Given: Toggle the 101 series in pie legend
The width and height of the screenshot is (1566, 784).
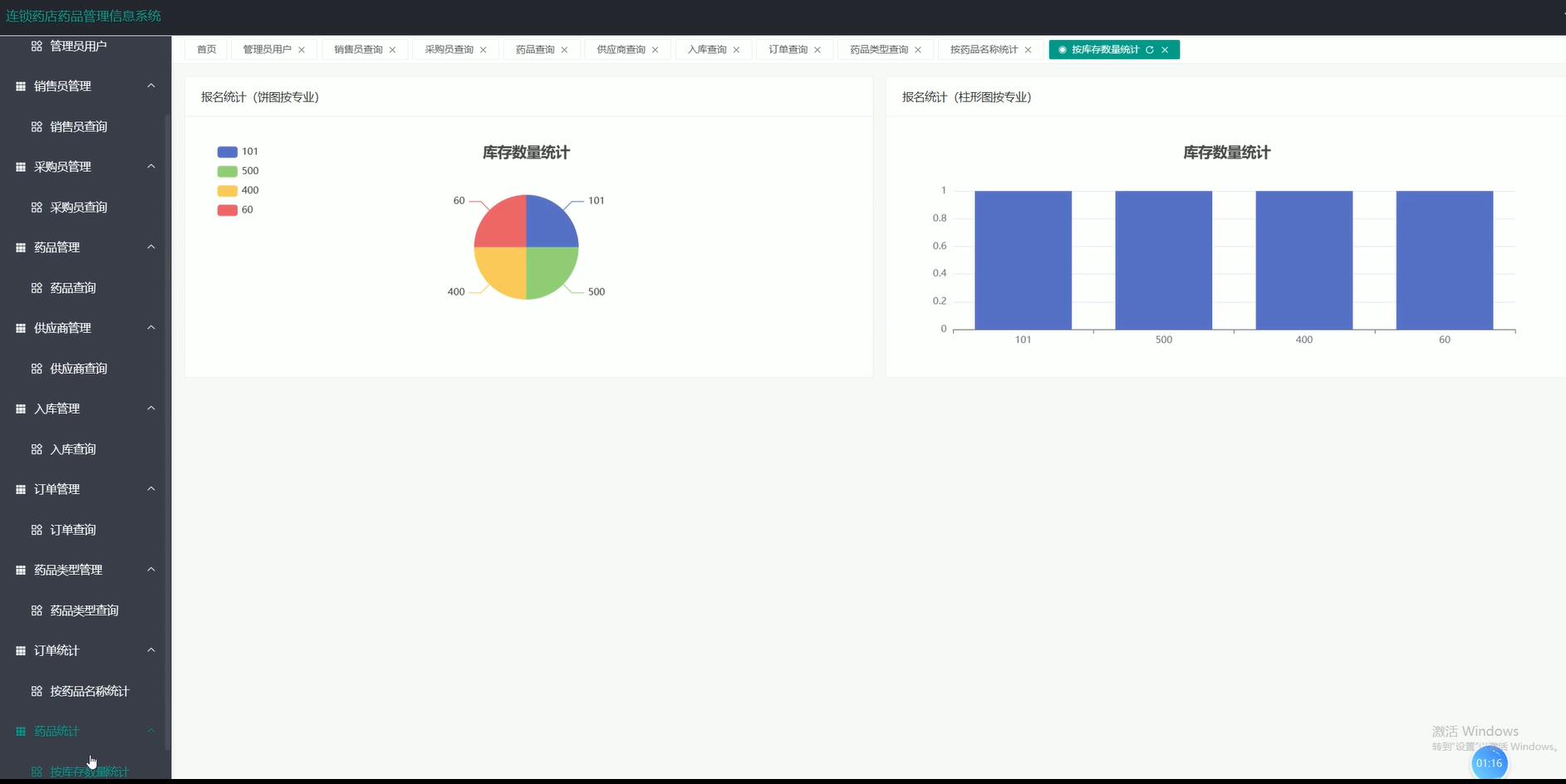Looking at the screenshot, I should pyautogui.click(x=238, y=152).
